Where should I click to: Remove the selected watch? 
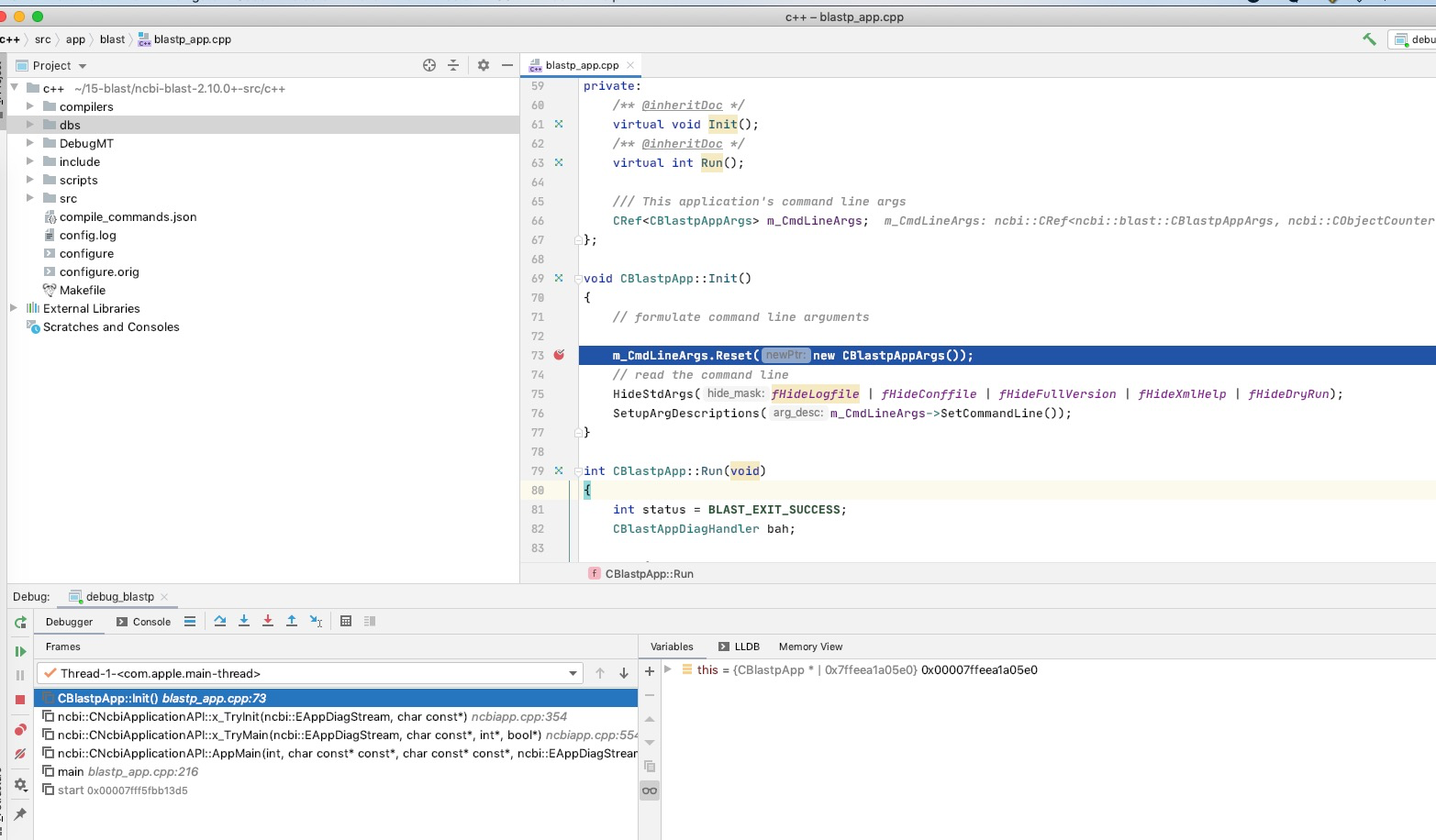click(x=650, y=695)
